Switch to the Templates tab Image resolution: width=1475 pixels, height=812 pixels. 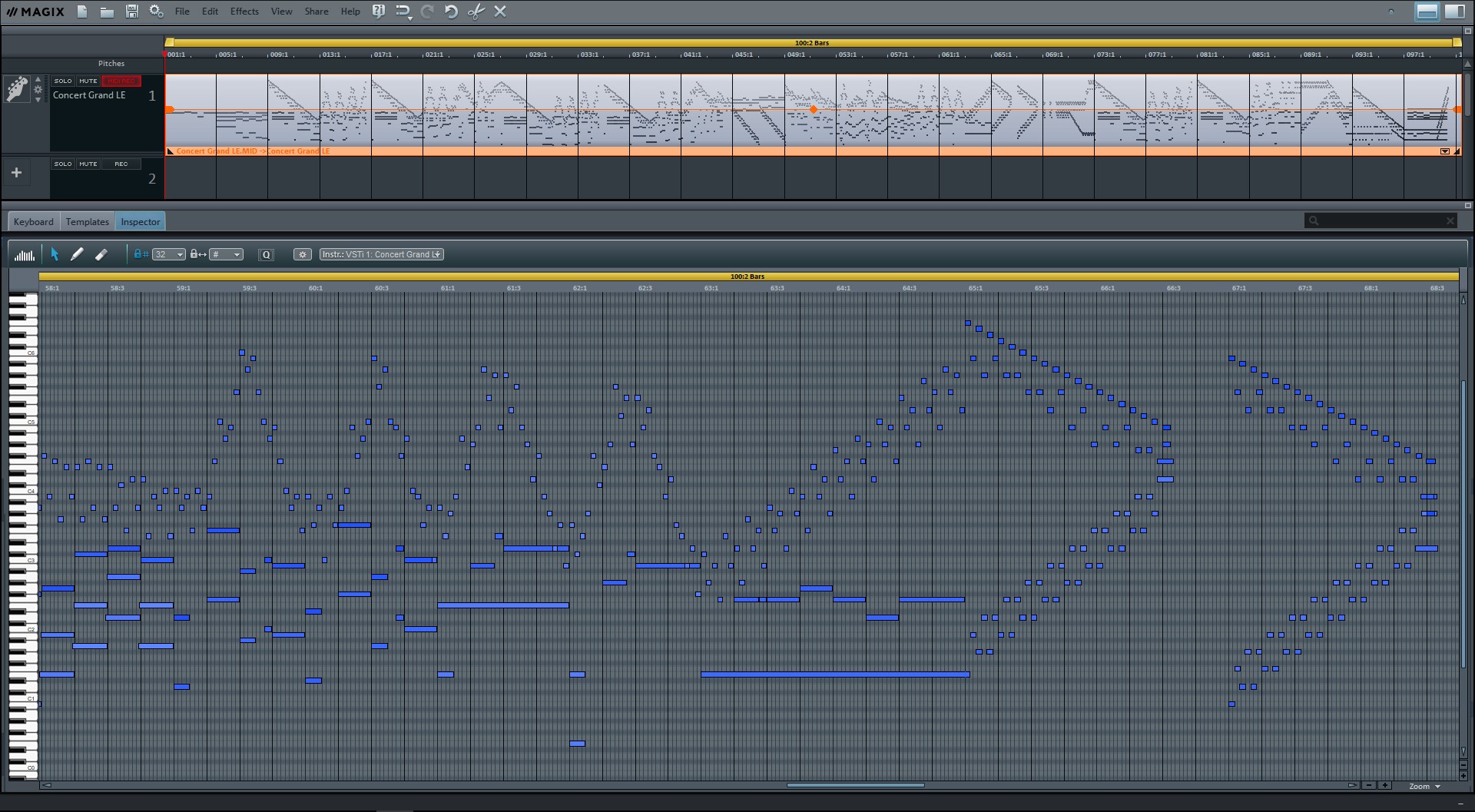coord(86,221)
